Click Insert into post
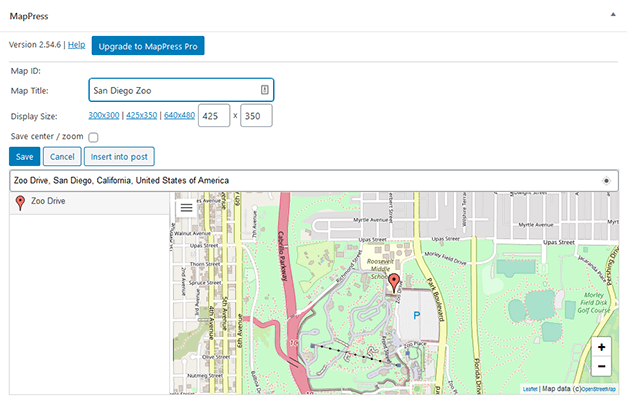 point(118,157)
